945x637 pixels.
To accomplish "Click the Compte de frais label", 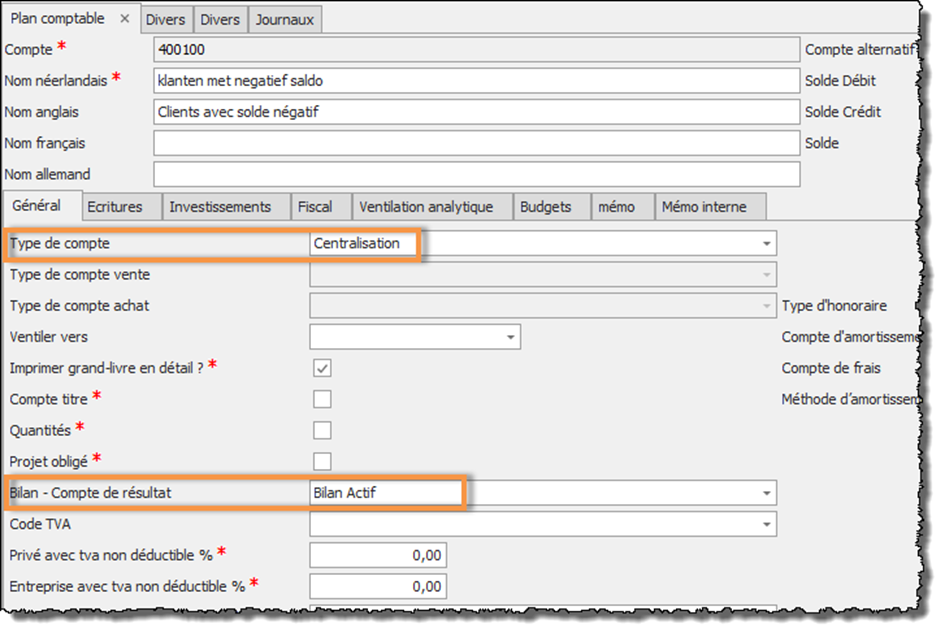I will coord(831,368).
